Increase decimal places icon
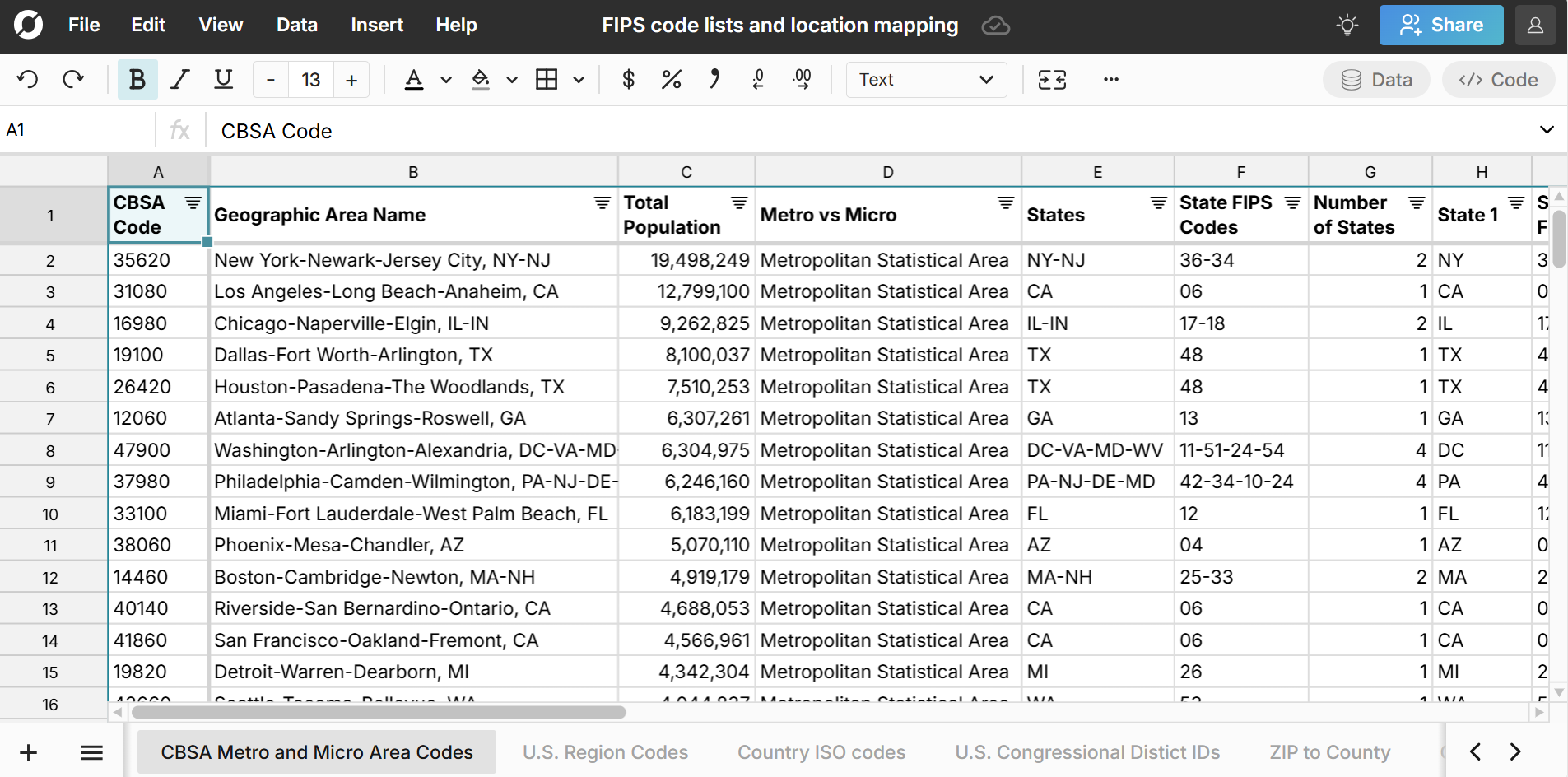 (x=801, y=79)
